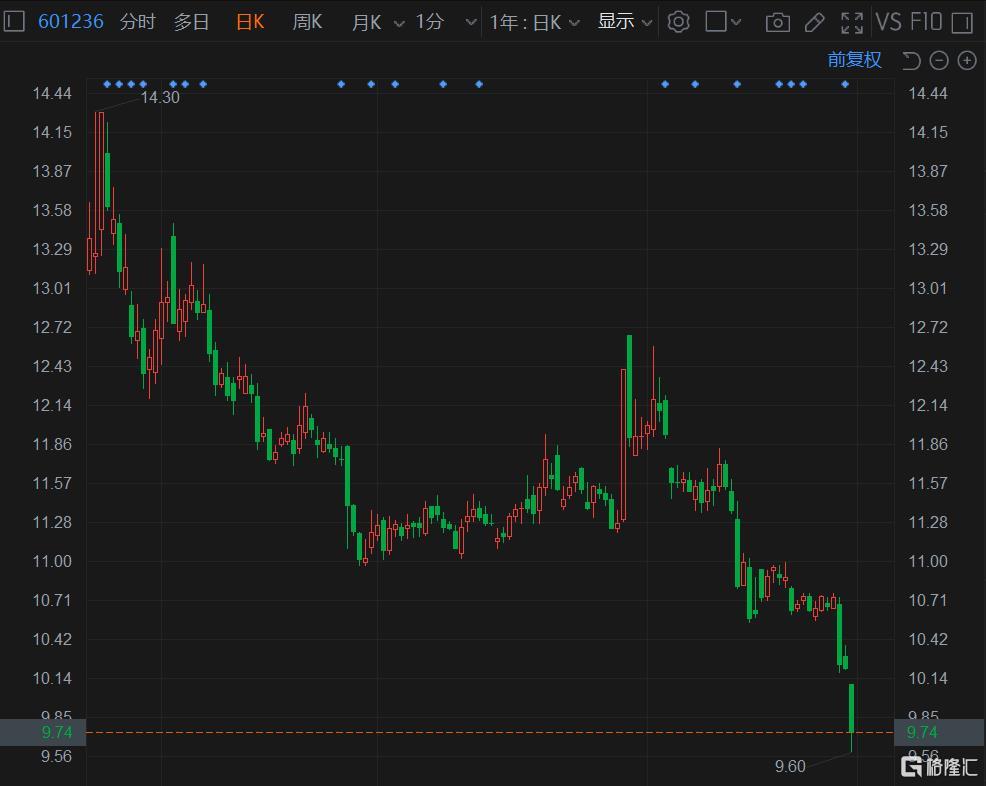This screenshot has width=986, height=786.
Task: Activate the drawing pencil tool
Action: tap(815, 23)
